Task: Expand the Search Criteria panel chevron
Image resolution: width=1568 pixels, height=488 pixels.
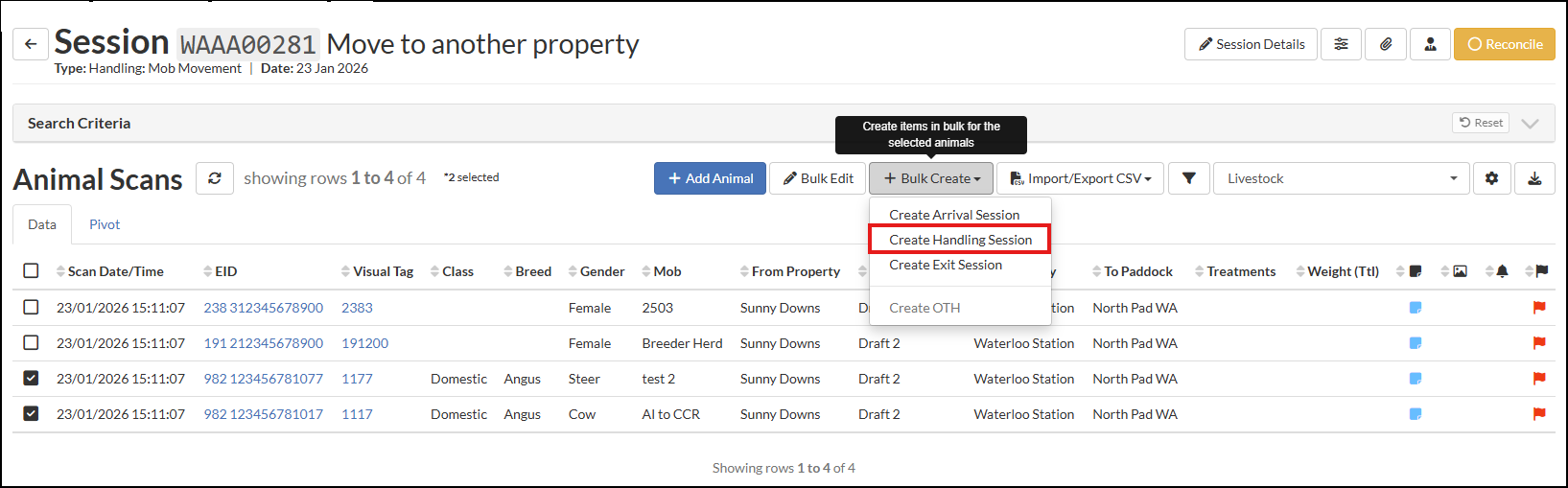Action: 1531,124
